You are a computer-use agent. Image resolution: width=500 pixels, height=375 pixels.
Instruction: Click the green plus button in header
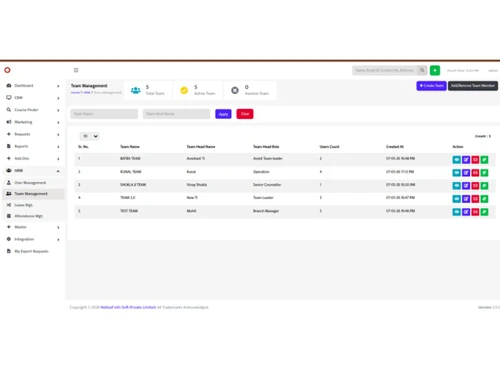click(x=435, y=70)
